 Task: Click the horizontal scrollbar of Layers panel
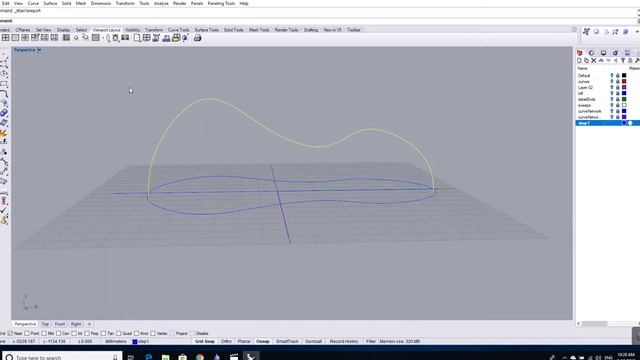[x=595, y=324]
